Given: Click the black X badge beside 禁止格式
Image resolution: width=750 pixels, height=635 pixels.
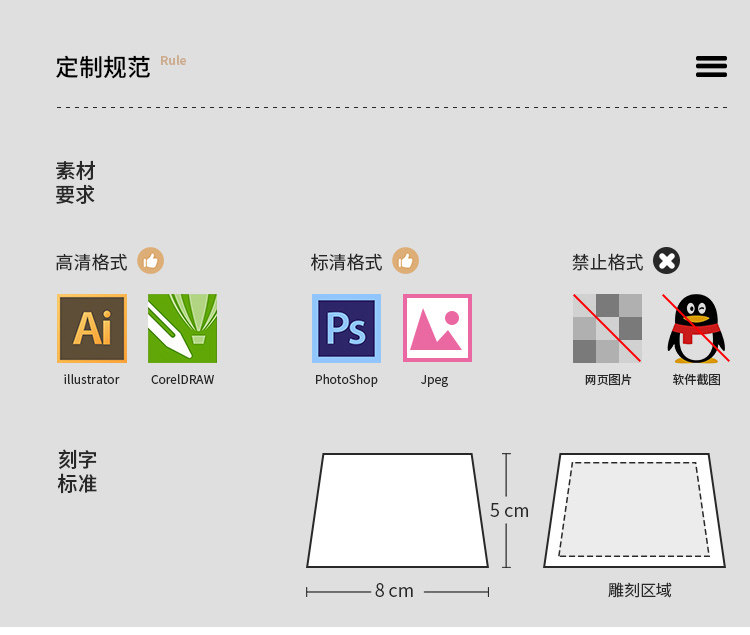Looking at the screenshot, I should (x=667, y=261).
